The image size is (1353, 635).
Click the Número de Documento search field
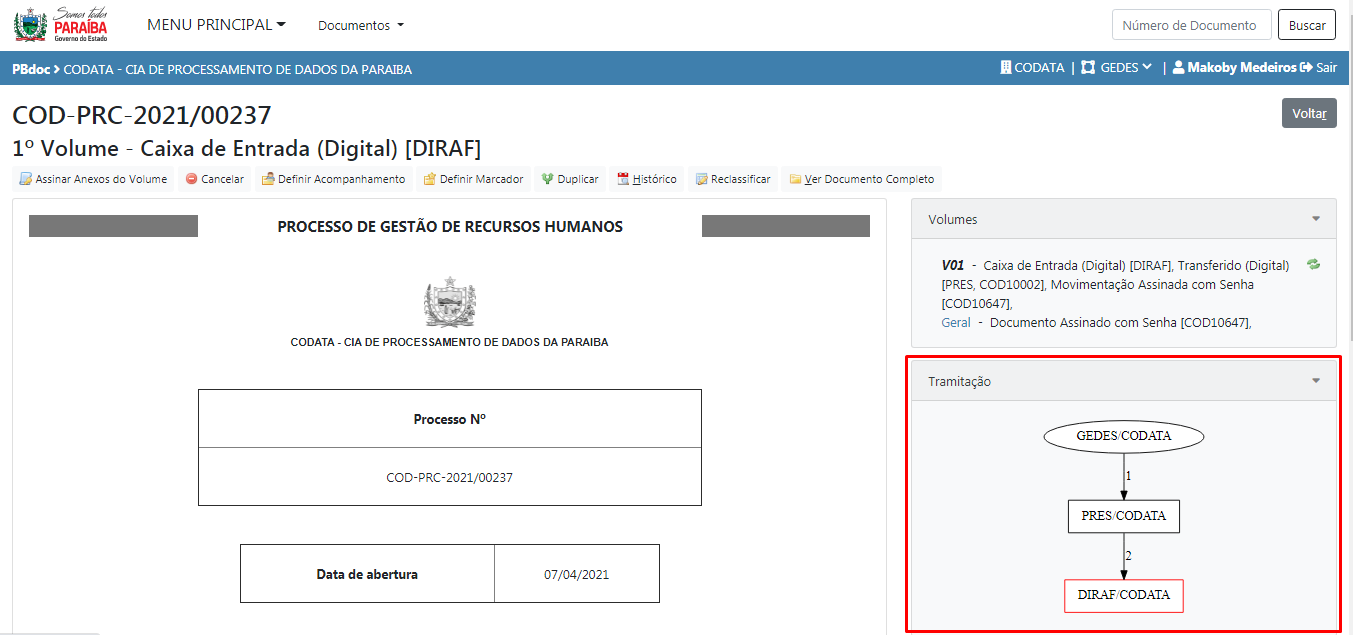pyautogui.click(x=1191, y=25)
